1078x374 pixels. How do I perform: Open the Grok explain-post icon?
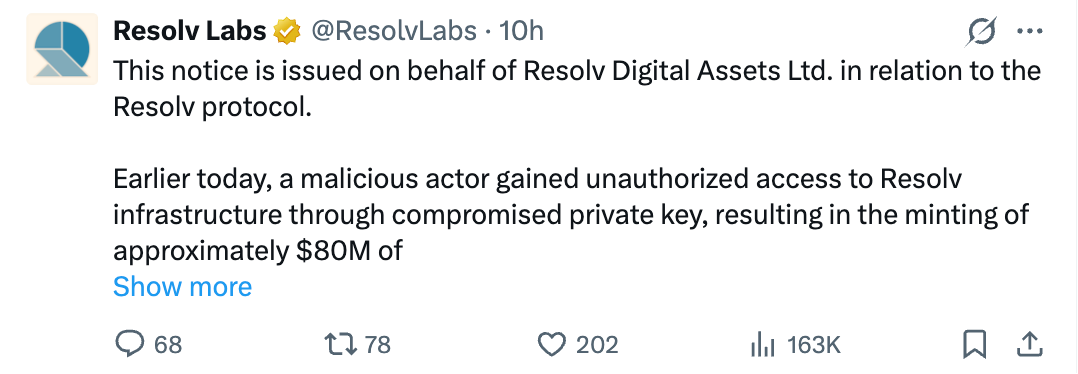click(x=981, y=32)
